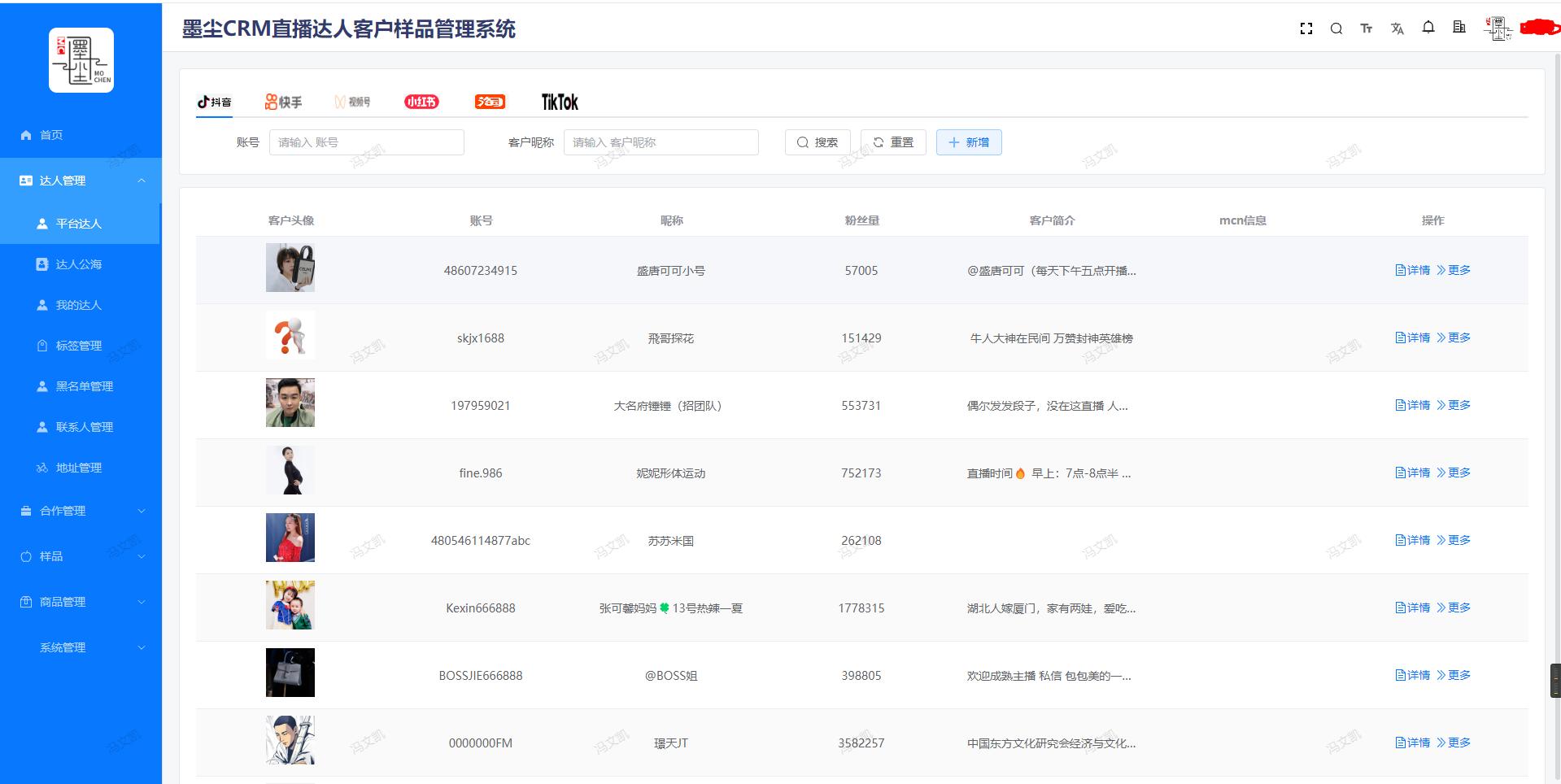Switch to the 视频号 platform tab
The image size is (1561, 784).
[x=352, y=102]
